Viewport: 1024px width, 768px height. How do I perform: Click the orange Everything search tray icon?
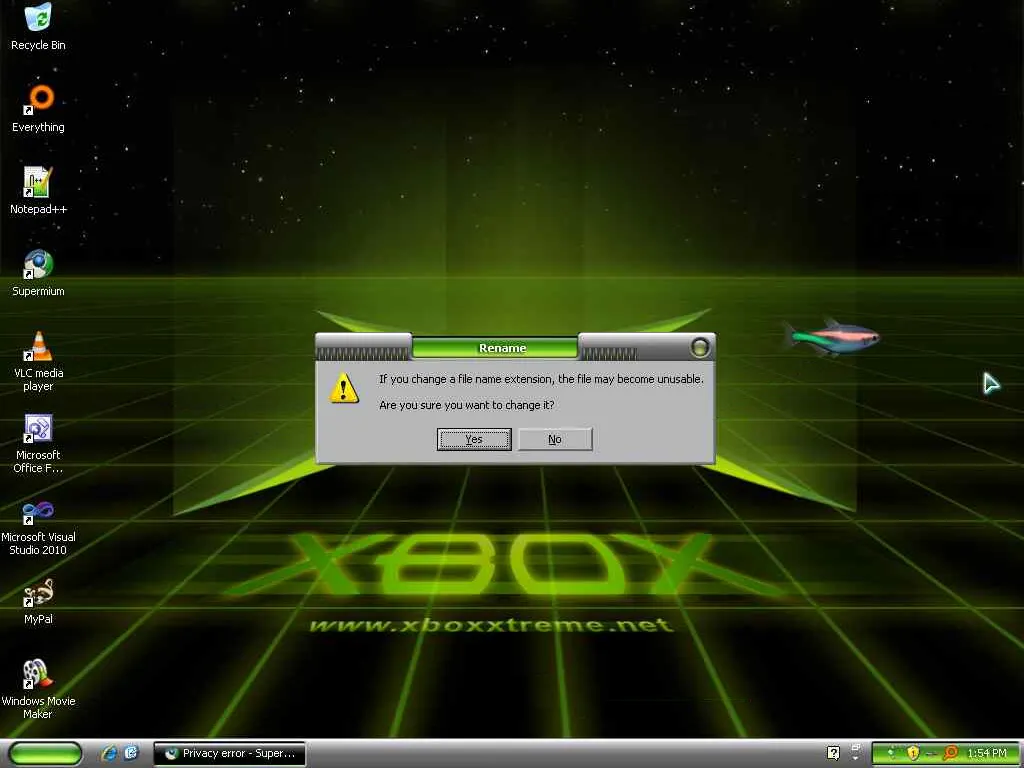[951, 753]
